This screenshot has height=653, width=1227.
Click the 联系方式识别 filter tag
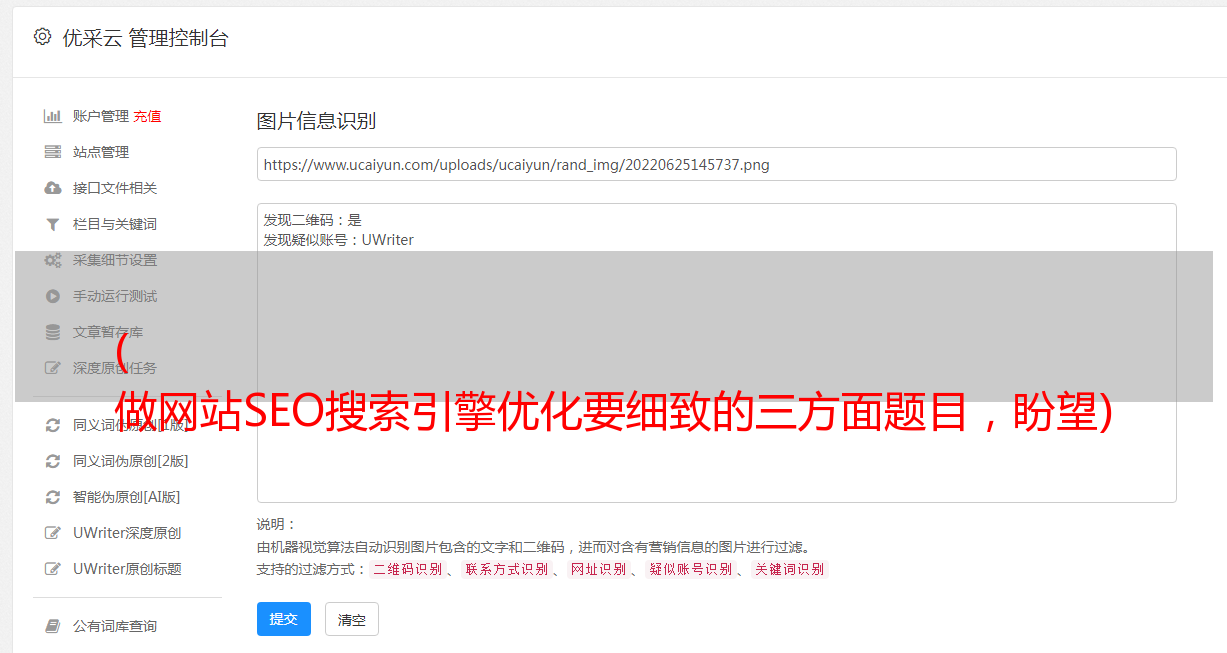507,569
